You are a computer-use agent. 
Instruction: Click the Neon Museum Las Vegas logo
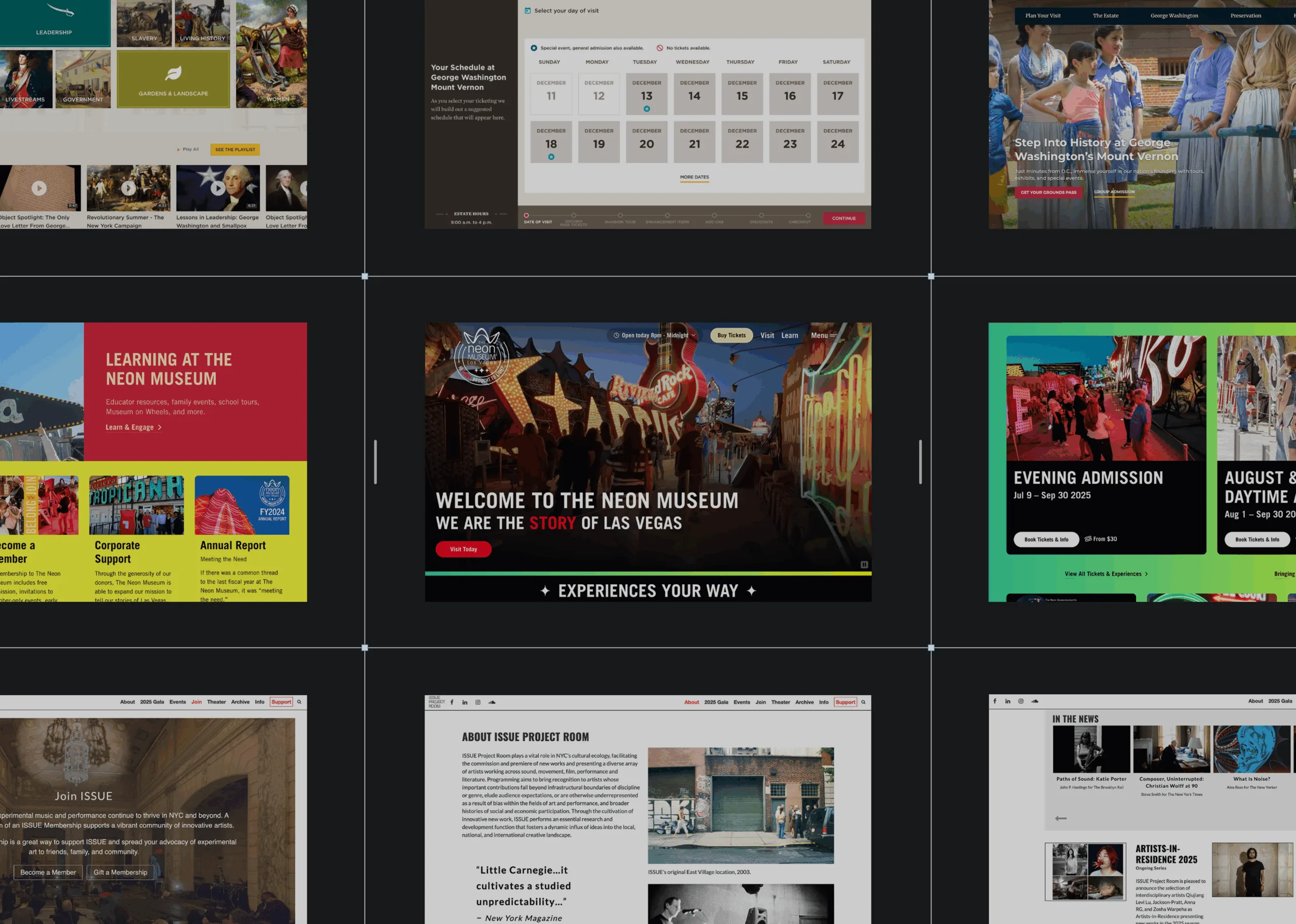[481, 357]
